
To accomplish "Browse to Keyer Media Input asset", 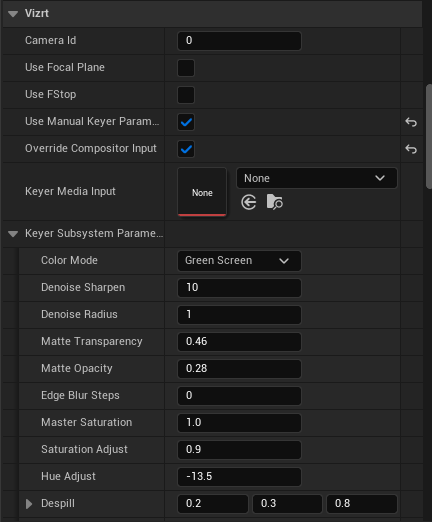I will point(275,202).
